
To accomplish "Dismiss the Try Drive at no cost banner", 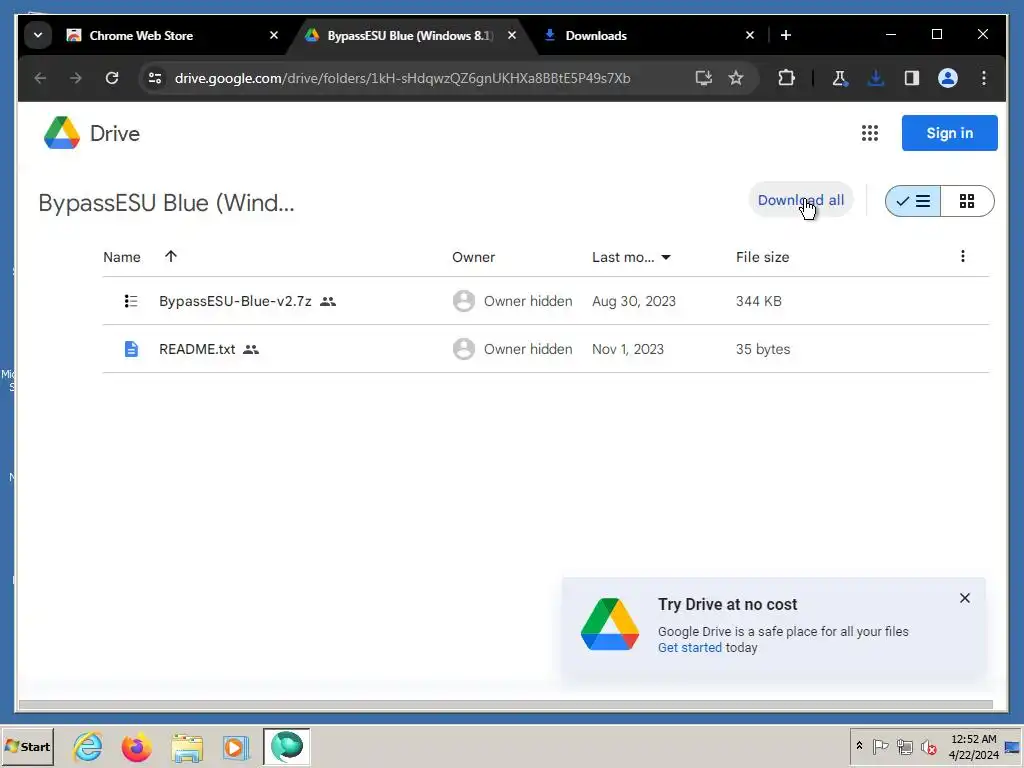I will coord(965,598).
